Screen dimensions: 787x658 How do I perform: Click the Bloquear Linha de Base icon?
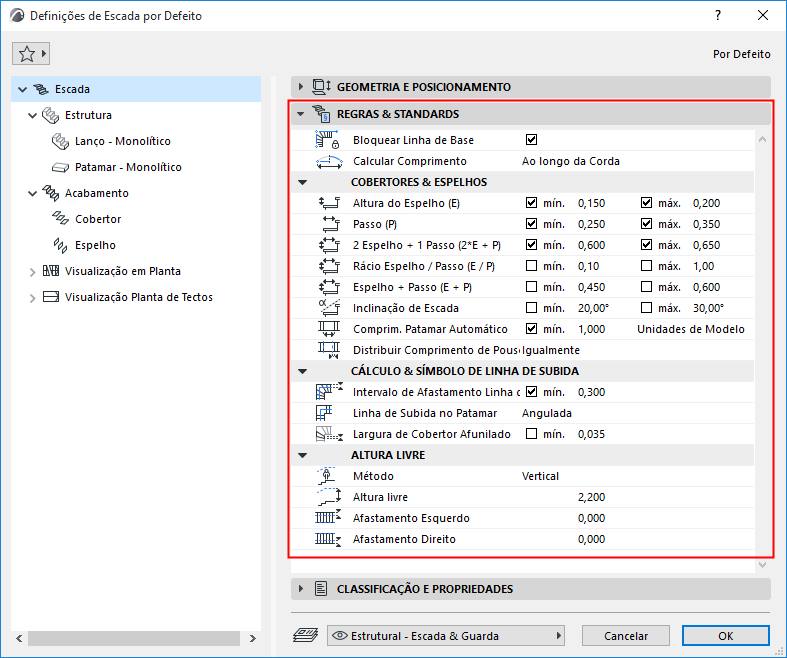(328, 140)
